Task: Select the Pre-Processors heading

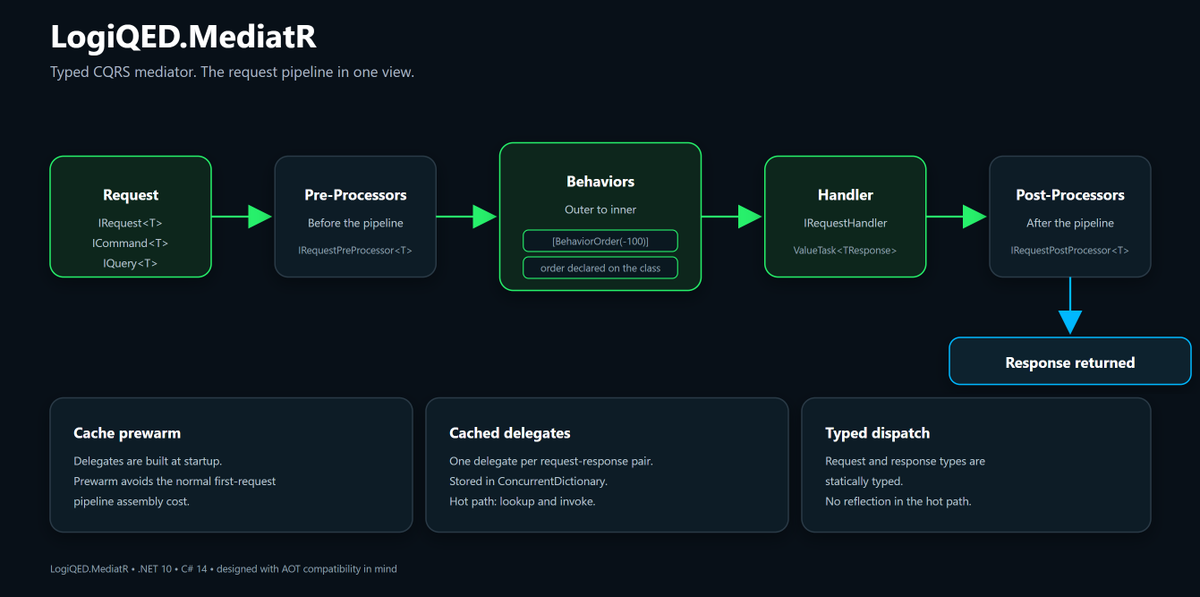Action: (x=355, y=195)
